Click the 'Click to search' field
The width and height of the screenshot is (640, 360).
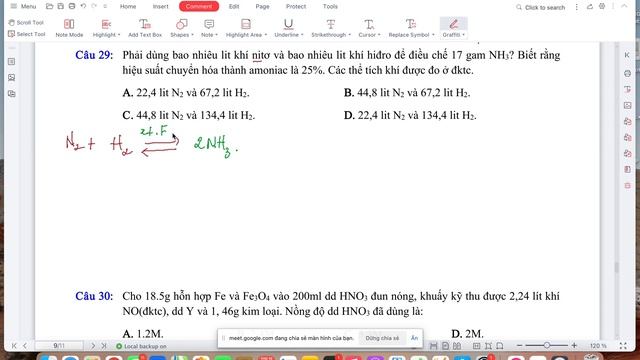pos(541,7)
